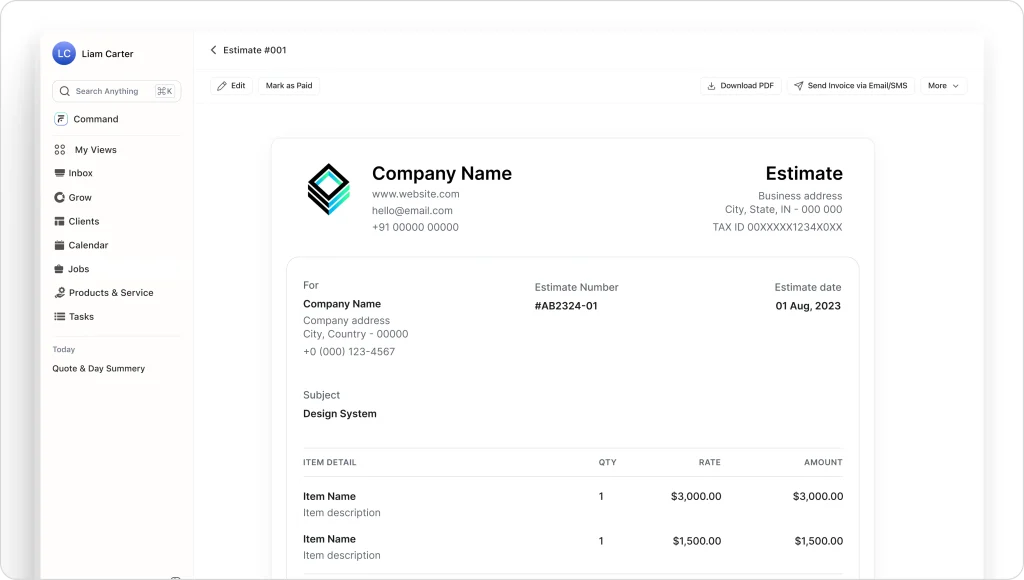The height and width of the screenshot is (580, 1024).
Task: Open Quote & Day Summery under Today
Action: coord(99,368)
